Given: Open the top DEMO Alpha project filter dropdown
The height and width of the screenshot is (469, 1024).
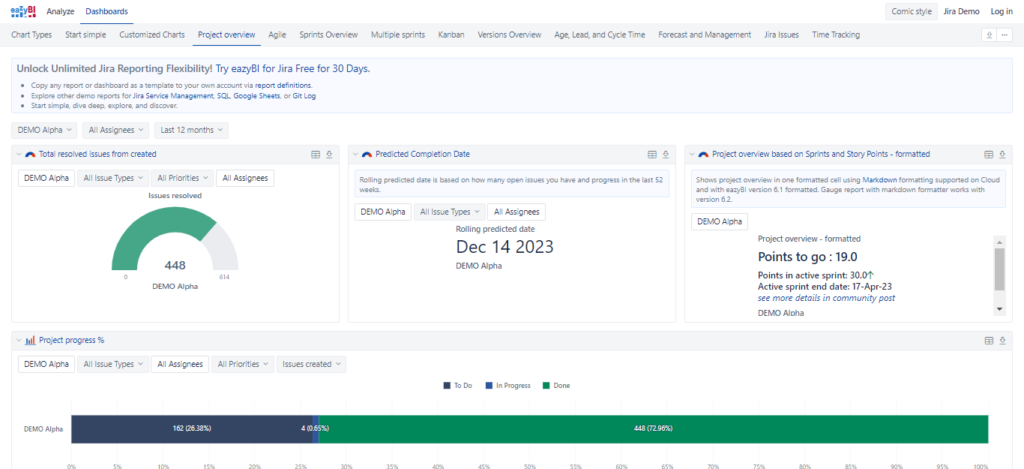Looking at the screenshot, I should [x=44, y=130].
